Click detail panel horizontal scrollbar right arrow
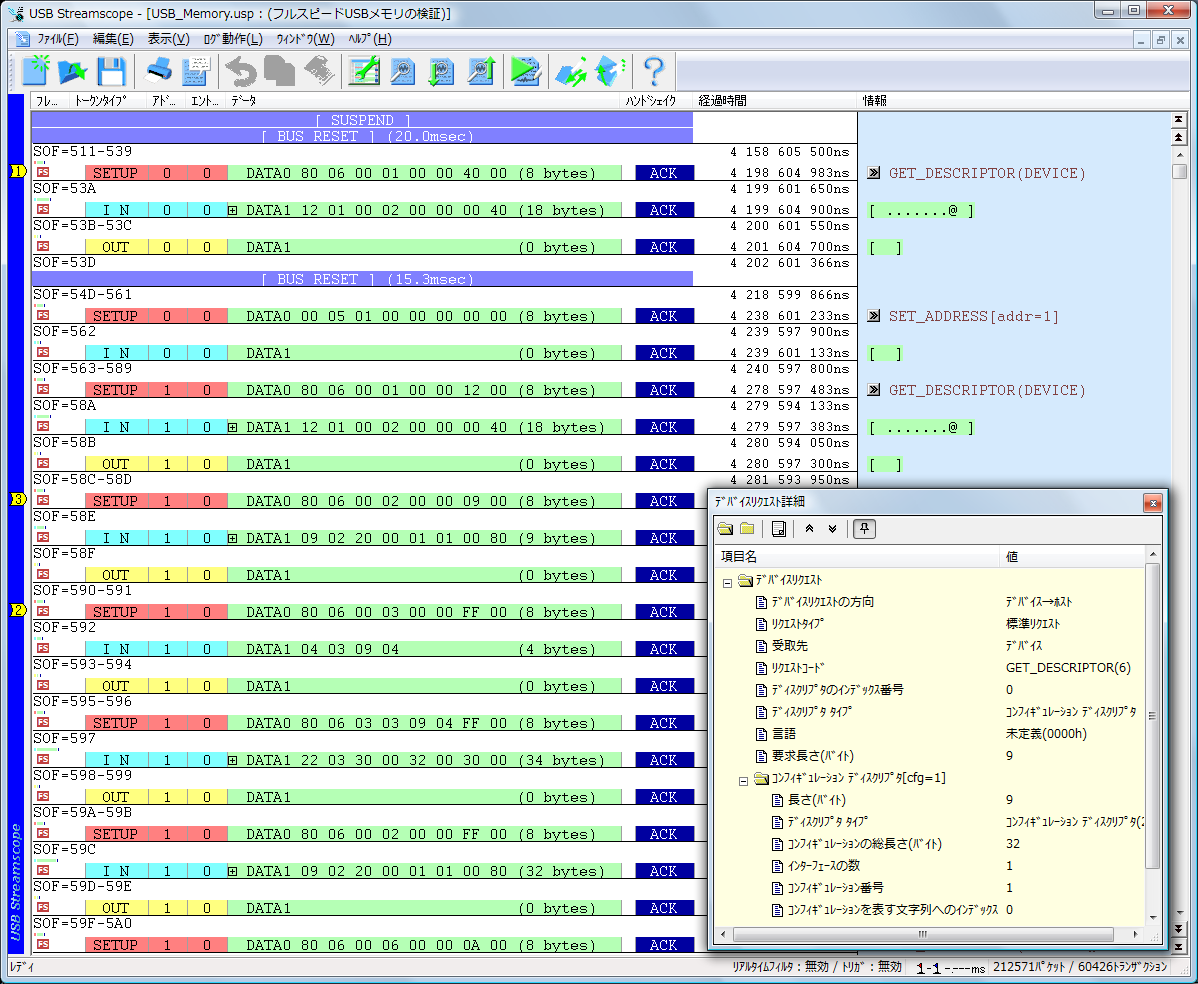The image size is (1198, 984). 1136,934
